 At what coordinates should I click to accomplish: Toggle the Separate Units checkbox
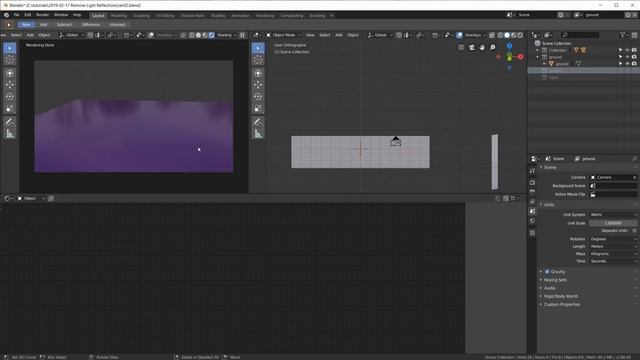[634, 231]
